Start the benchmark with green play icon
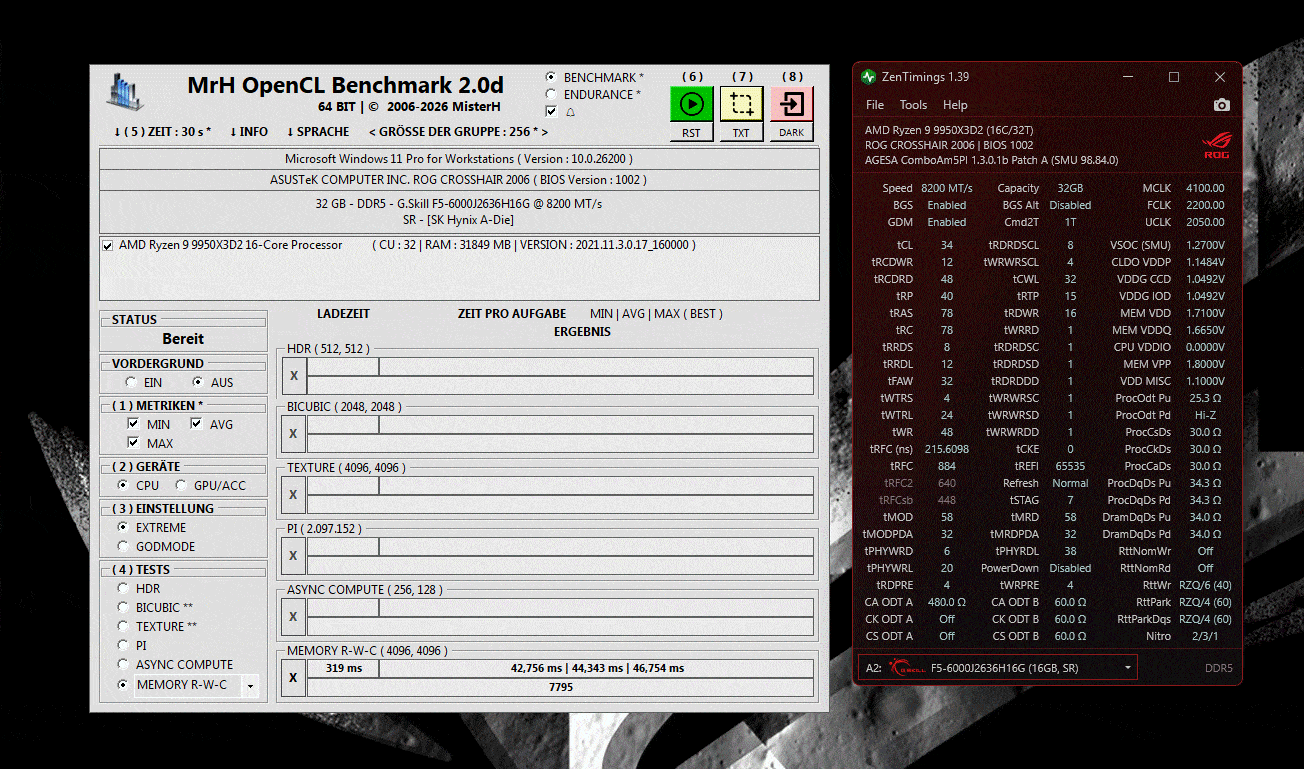Image resolution: width=1304 pixels, height=769 pixels. 691,104
